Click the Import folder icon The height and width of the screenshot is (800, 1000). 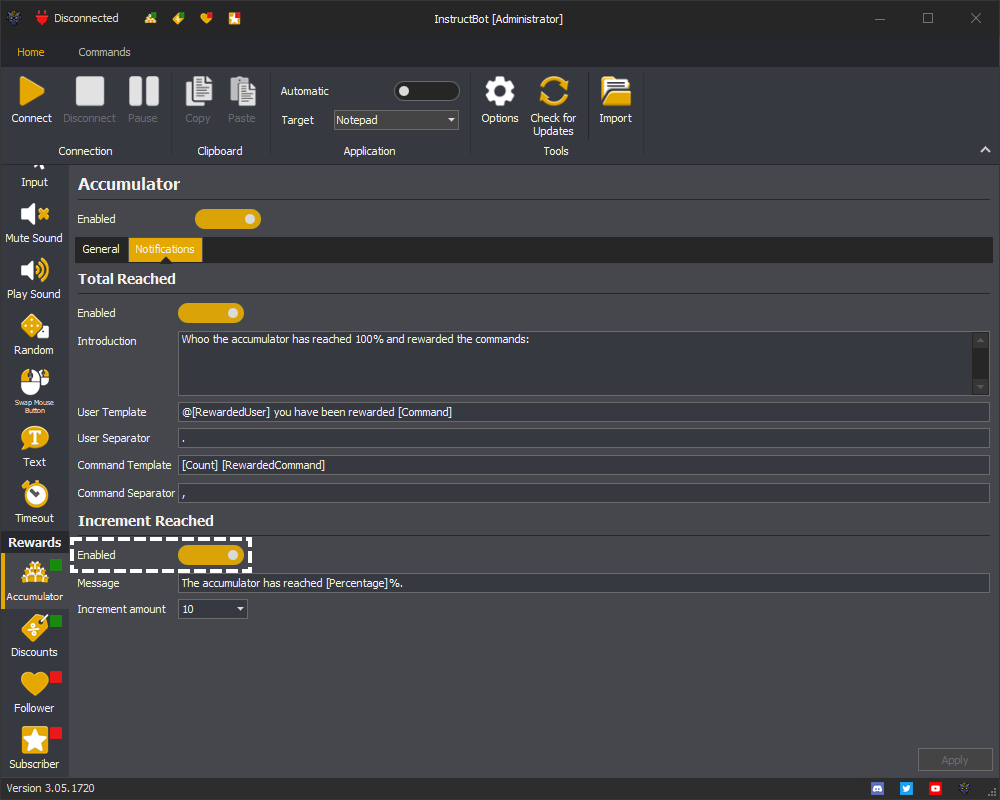tap(615, 91)
